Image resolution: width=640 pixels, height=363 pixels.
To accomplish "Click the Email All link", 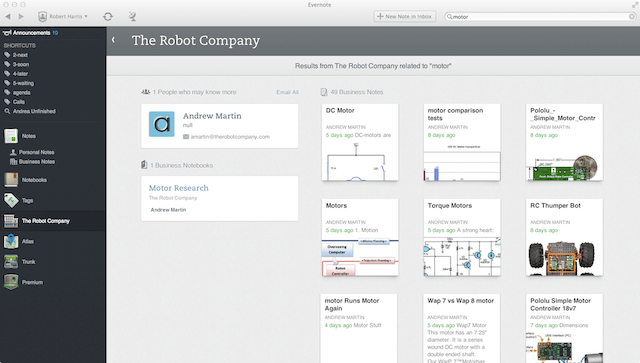I will 287,92.
